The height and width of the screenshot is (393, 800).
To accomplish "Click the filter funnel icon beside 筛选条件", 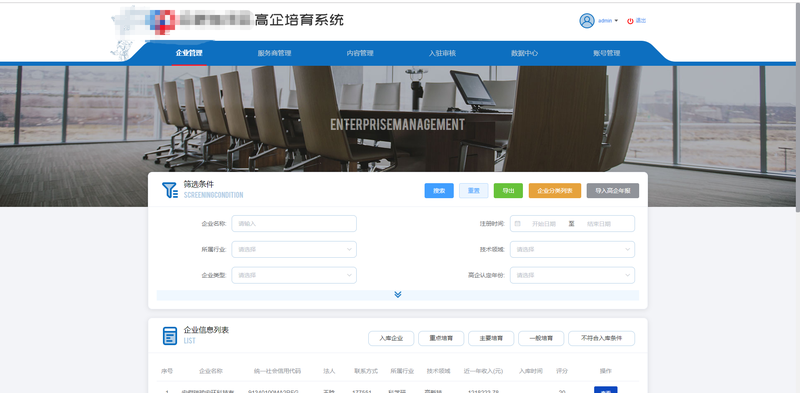I will click(169, 190).
